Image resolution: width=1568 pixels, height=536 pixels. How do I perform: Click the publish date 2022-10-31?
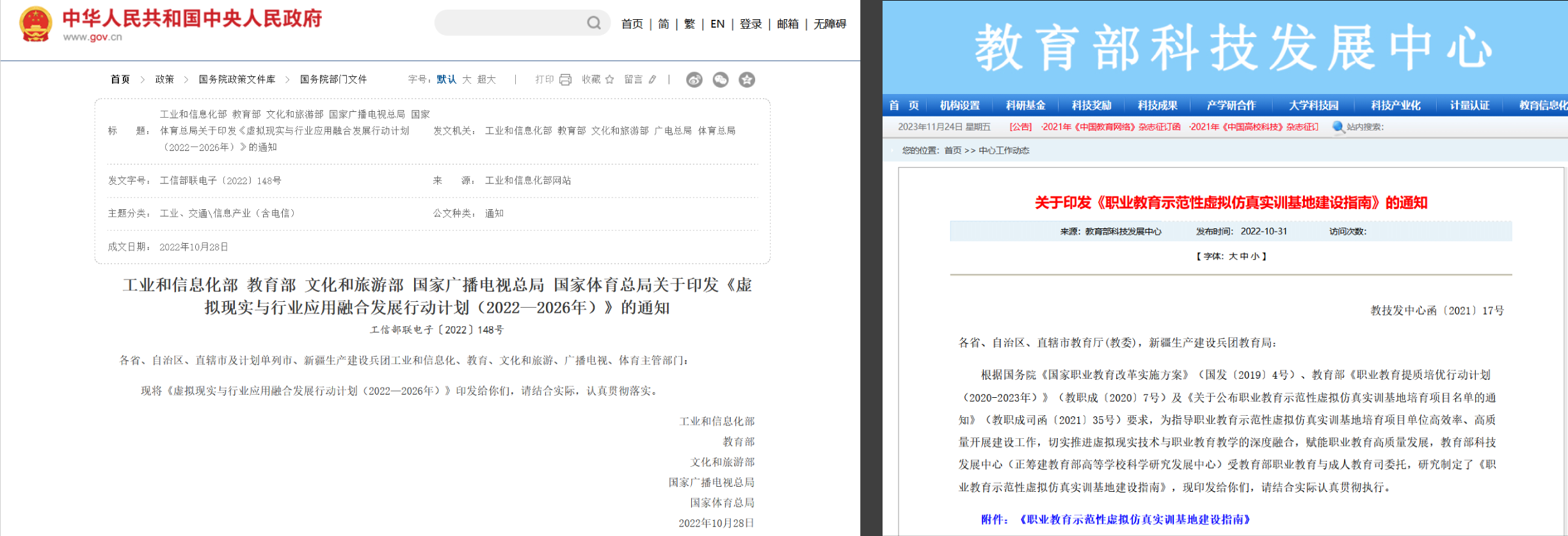(x=1264, y=231)
